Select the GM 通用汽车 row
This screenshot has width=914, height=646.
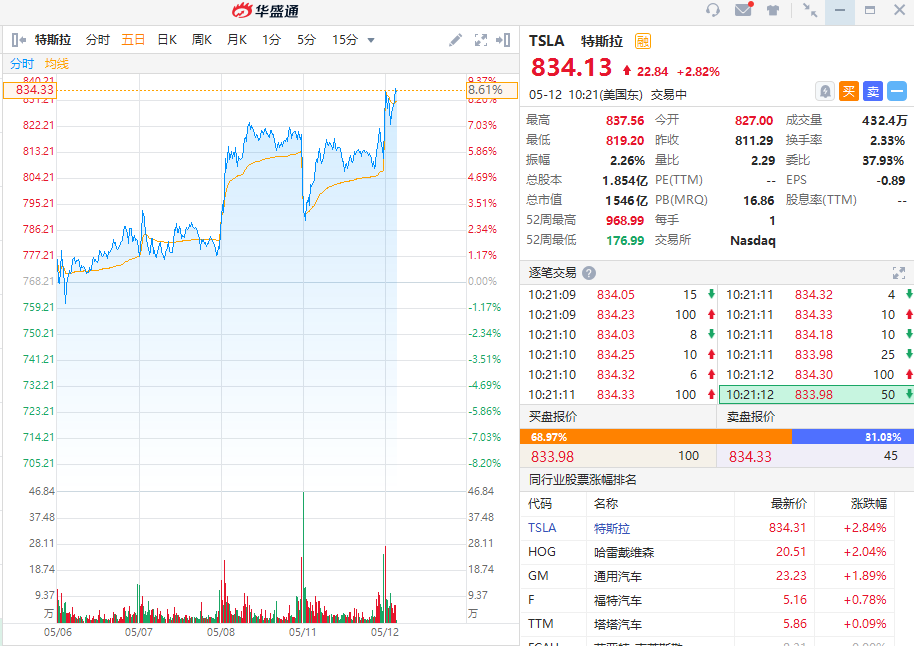tap(707, 576)
